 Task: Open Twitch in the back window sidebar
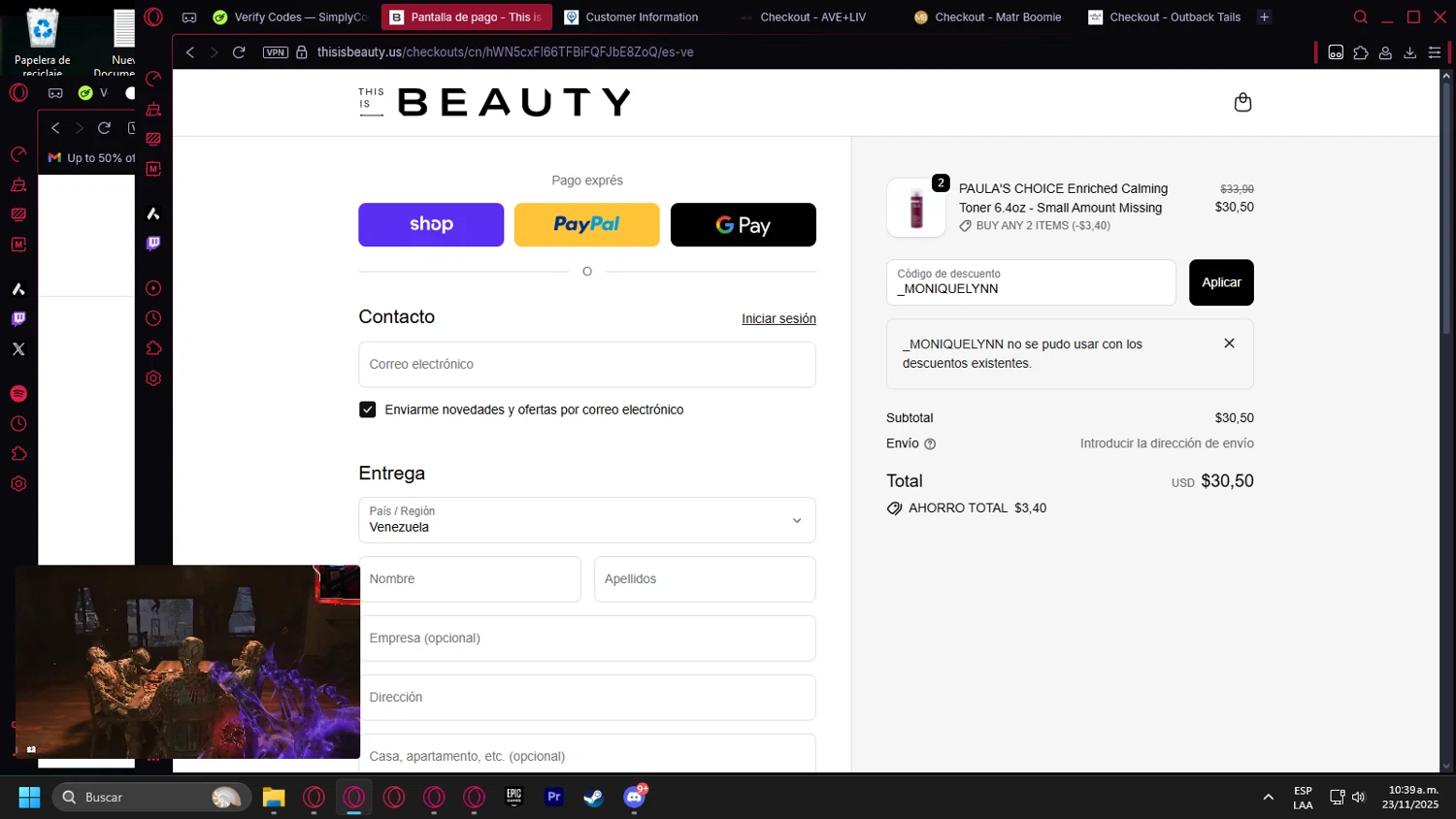click(18, 319)
